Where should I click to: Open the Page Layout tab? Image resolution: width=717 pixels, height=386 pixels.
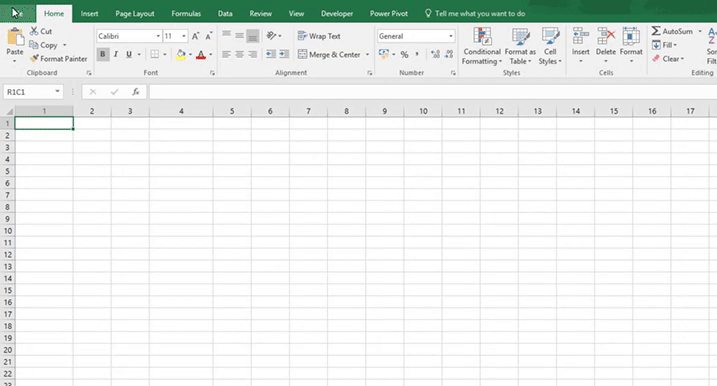(x=135, y=14)
